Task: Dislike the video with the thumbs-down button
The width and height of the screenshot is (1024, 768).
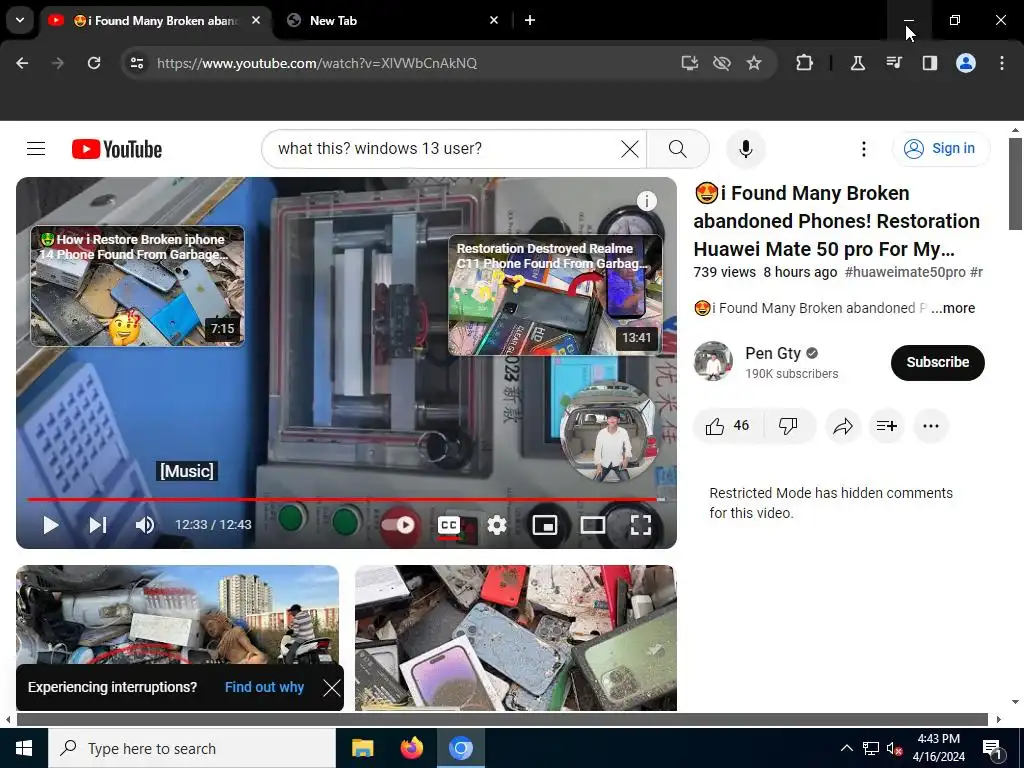Action: coord(788,426)
